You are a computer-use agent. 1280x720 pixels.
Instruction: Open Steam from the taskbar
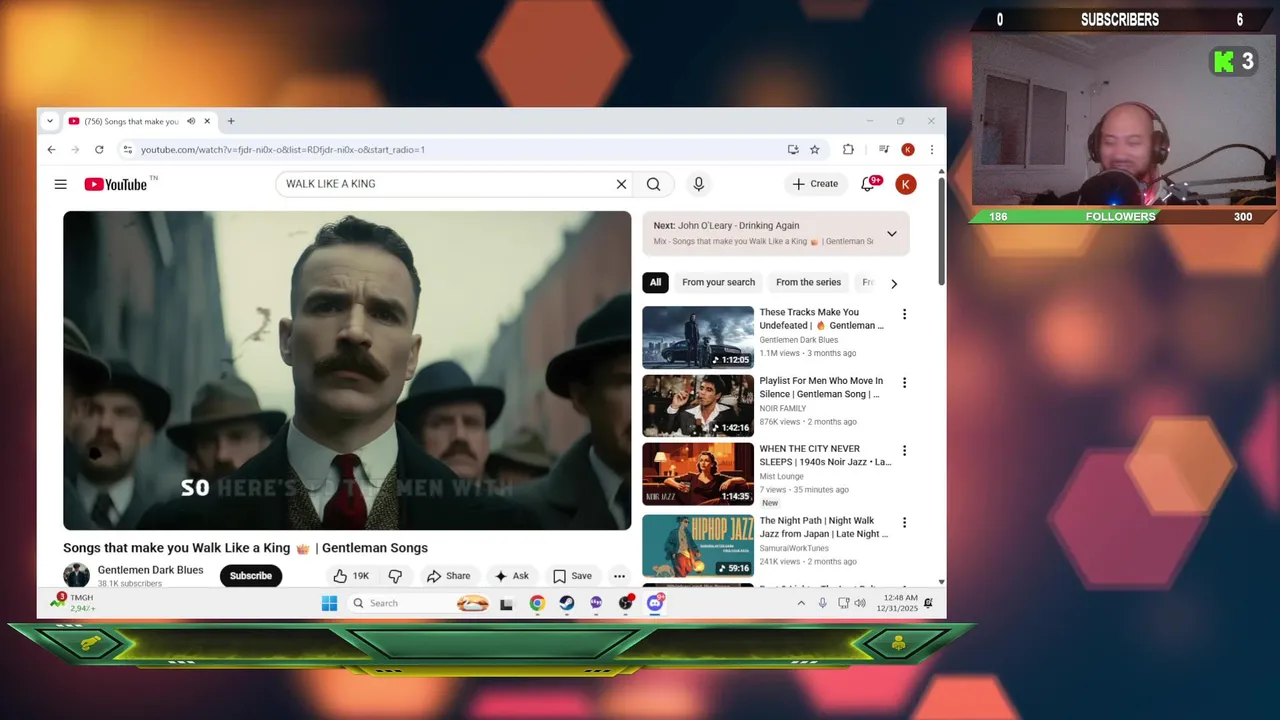566,603
